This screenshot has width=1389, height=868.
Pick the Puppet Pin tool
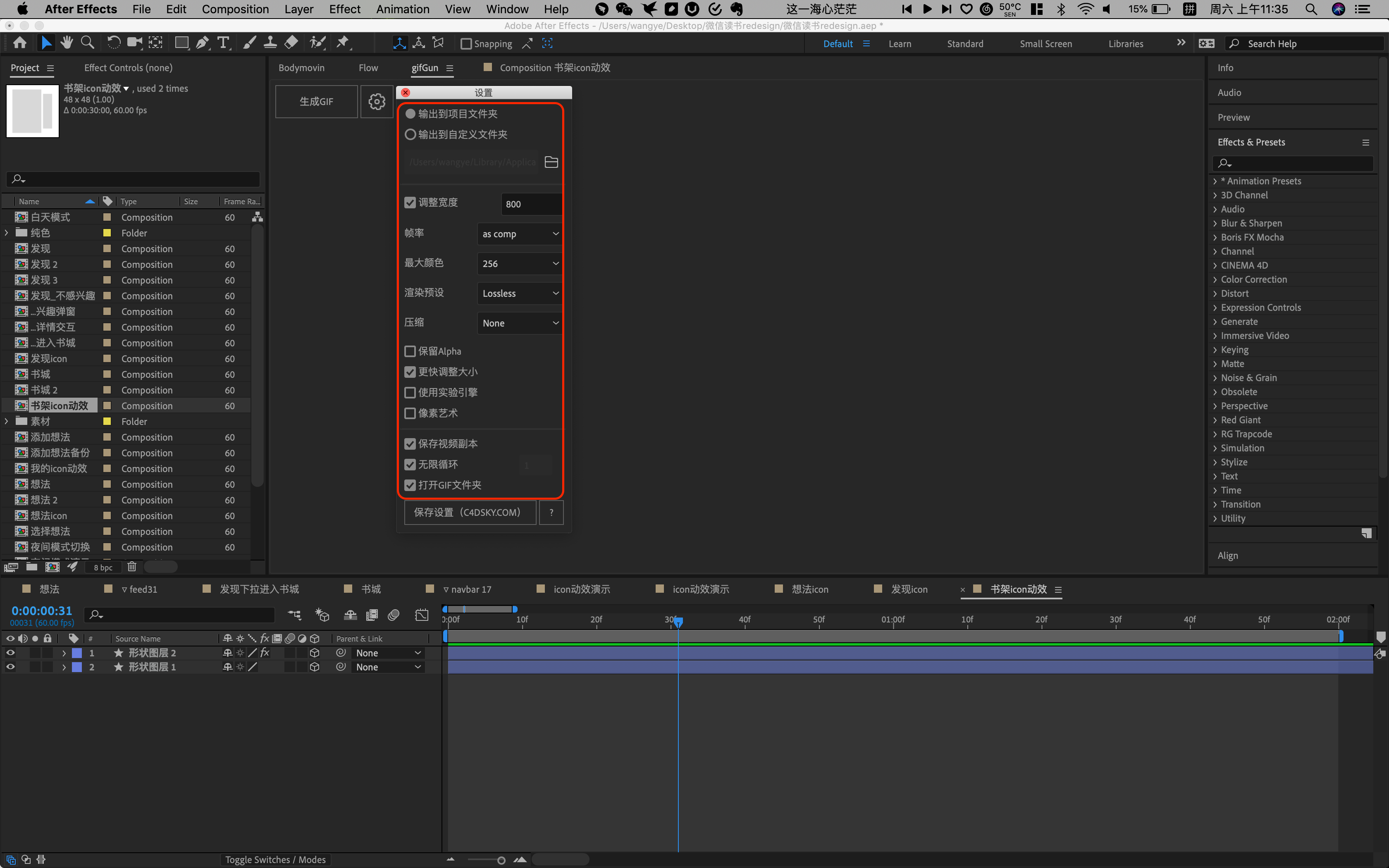pyautogui.click(x=343, y=43)
